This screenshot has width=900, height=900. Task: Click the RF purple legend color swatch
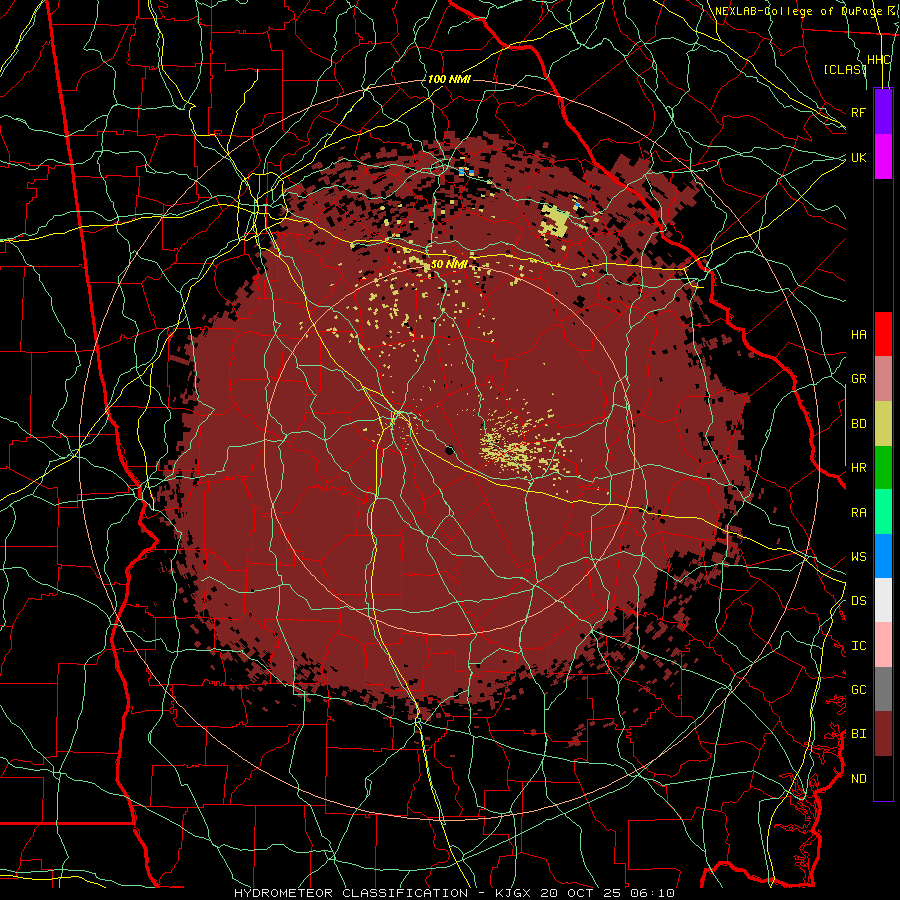click(x=883, y=112)
